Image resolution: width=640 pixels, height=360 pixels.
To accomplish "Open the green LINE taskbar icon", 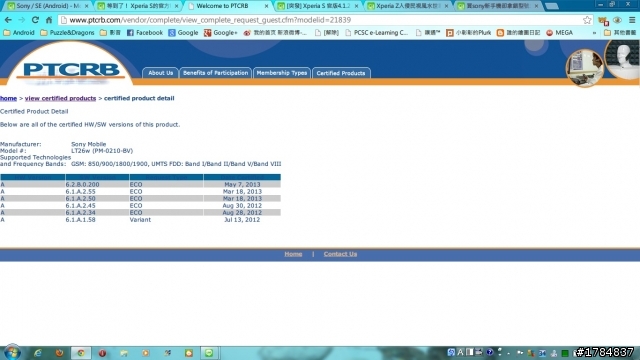I will click(209, 353).
